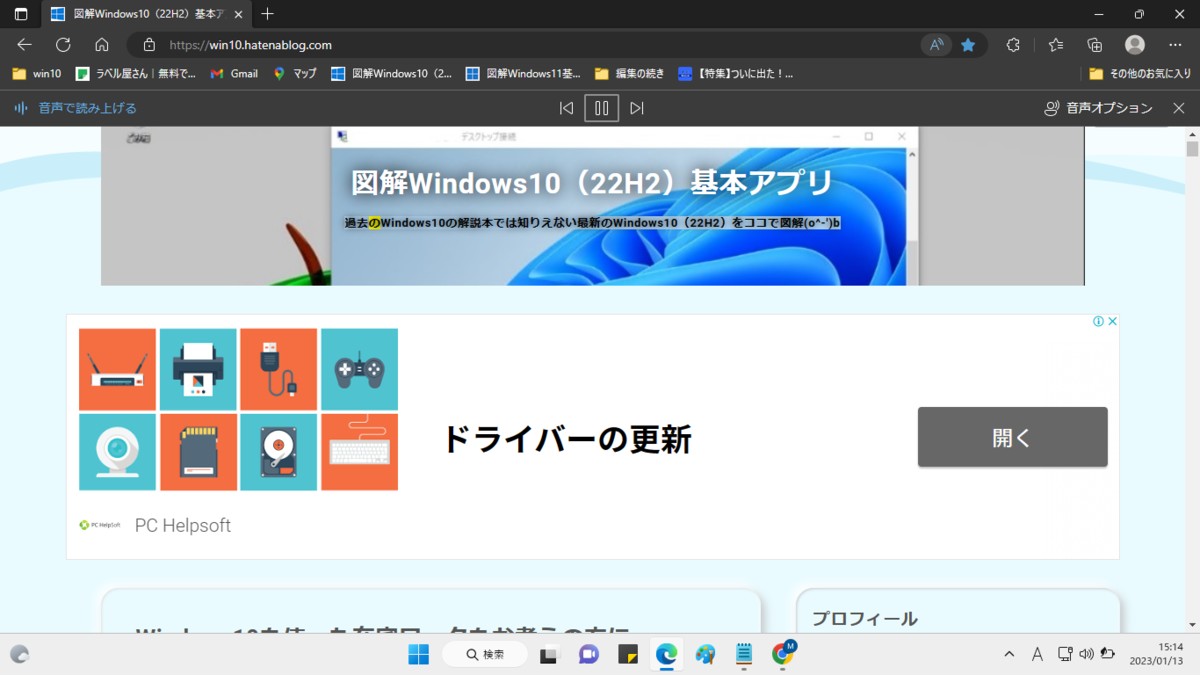Click the IME input mode A indicator
This screenshot has width=1200, height=675.
pos(1037,654)
